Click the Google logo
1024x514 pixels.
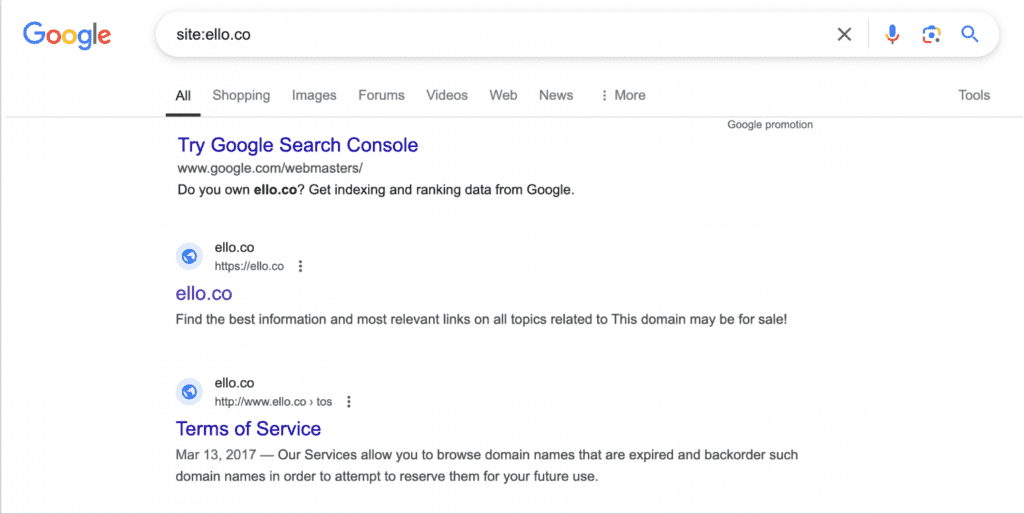click(67, 35)
